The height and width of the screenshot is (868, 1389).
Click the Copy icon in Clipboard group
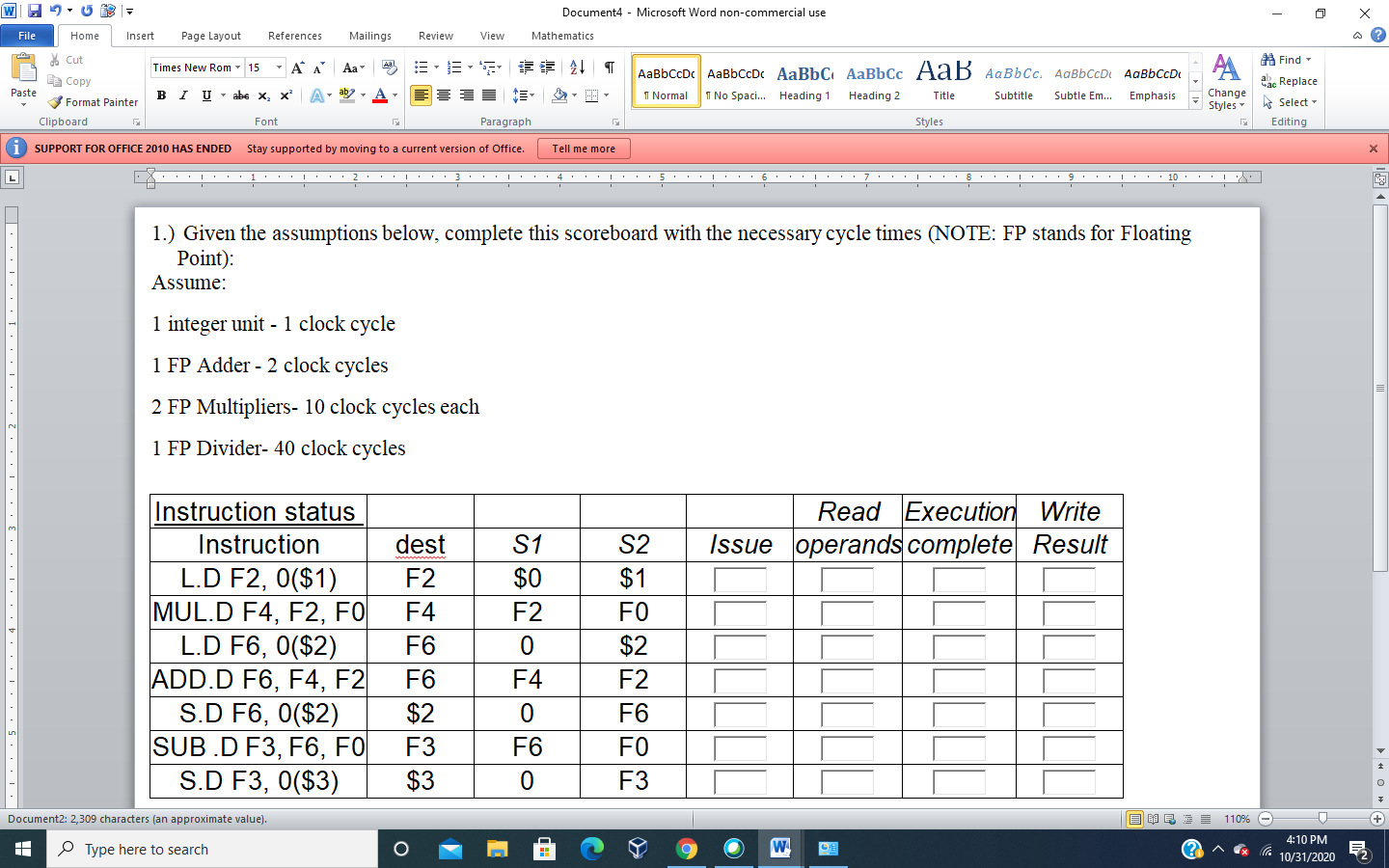pos(55,81)
